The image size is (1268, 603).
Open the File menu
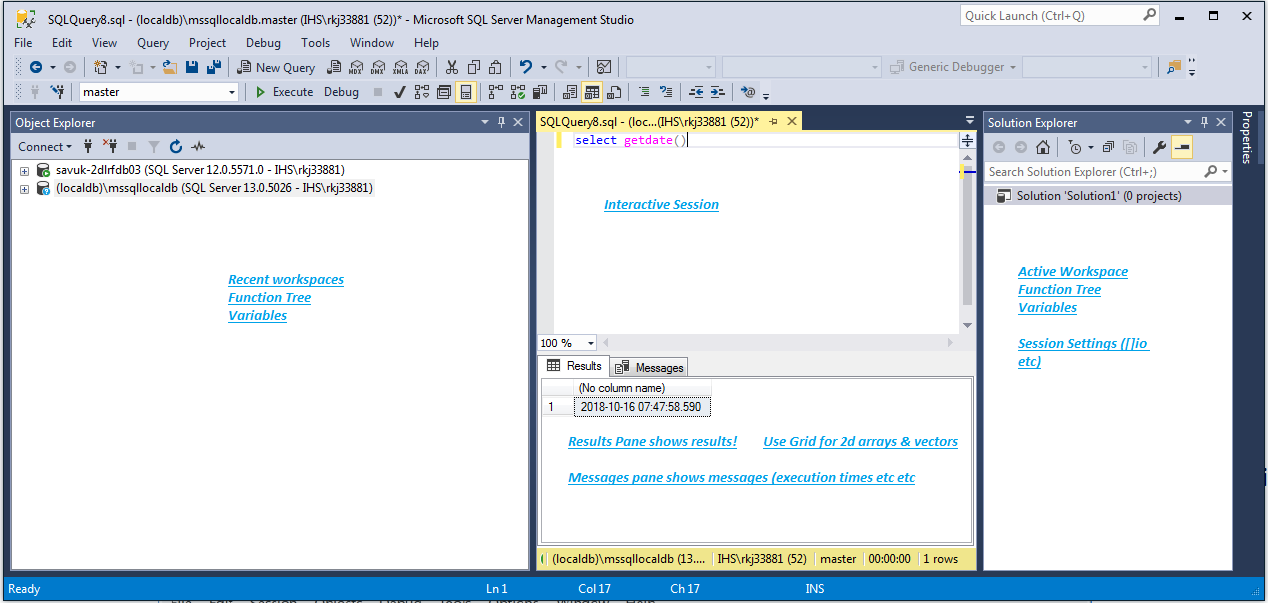click(x=23, y=43)
